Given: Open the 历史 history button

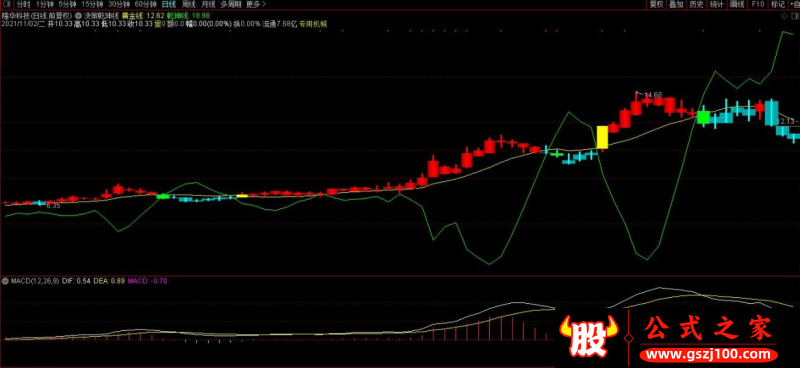Looking at the screenshot, I should click(696, 4).
